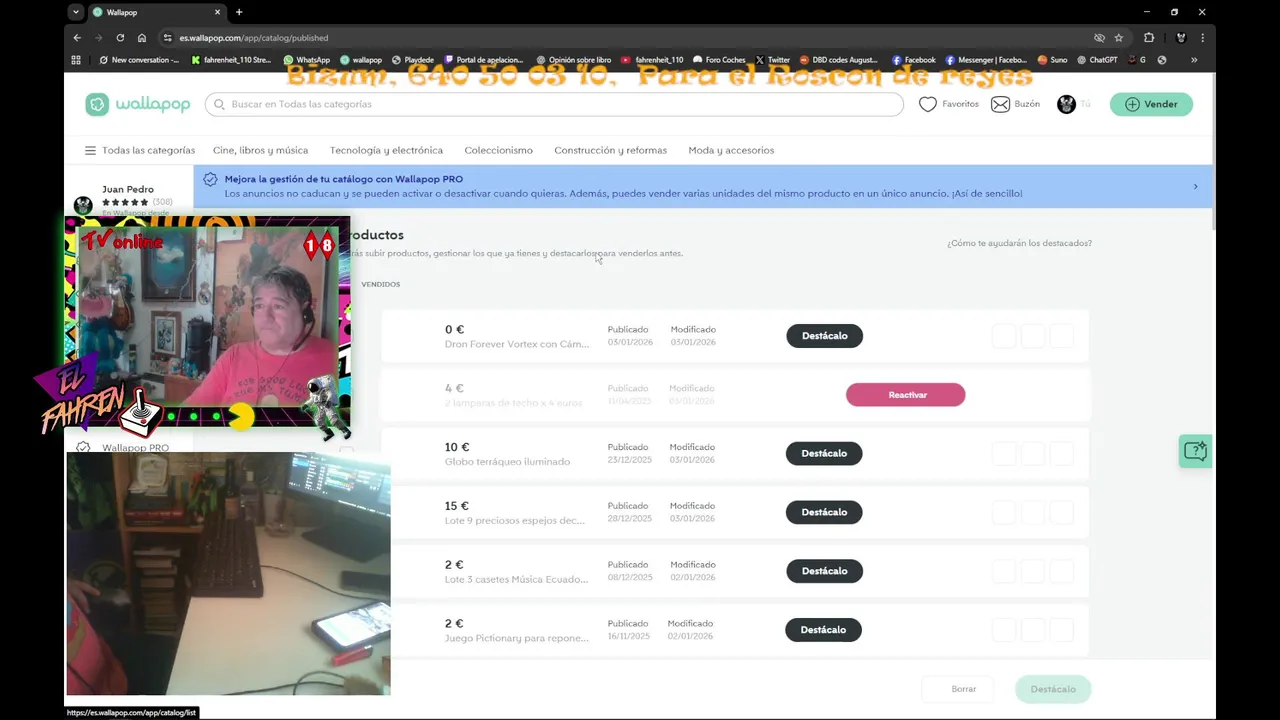
Task: Open the Globo terráqueo iluminado listing title
Action: tap(507, 462)
